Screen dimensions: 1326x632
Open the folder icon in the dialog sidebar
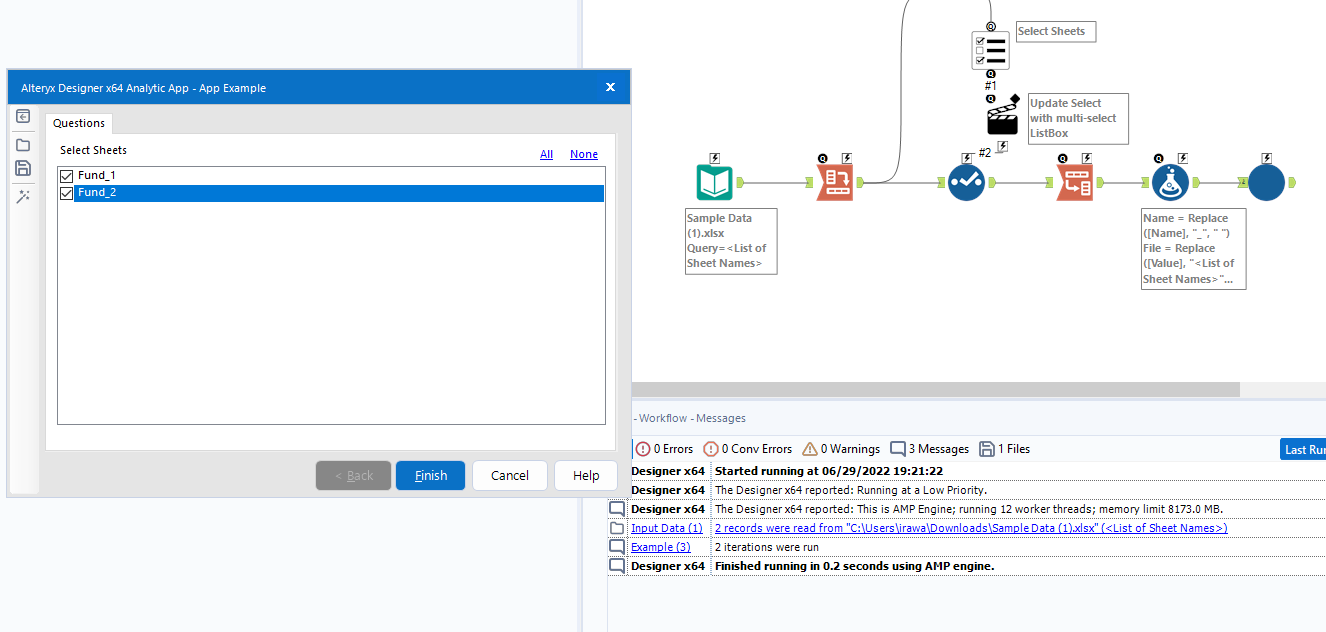[x=22, y=144]
